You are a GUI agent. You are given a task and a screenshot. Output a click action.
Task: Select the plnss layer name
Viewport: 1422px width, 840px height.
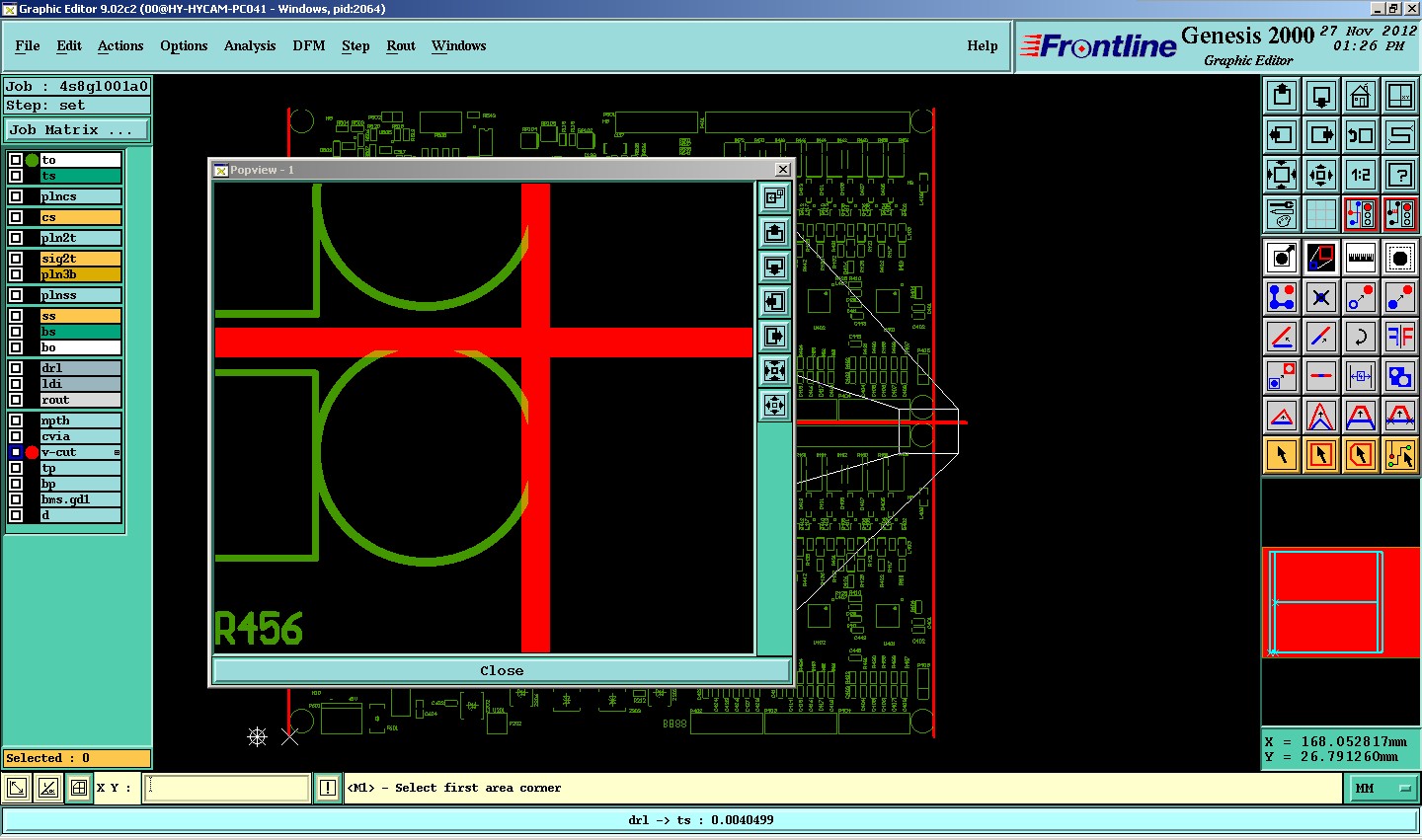click(x=80, y=295)
